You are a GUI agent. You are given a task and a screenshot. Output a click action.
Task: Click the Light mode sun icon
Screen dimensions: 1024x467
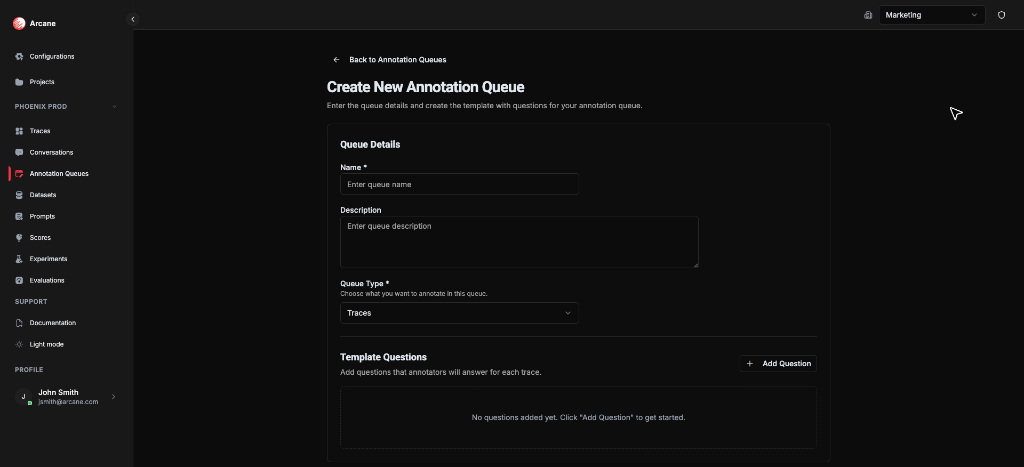(x=19, y=345)
